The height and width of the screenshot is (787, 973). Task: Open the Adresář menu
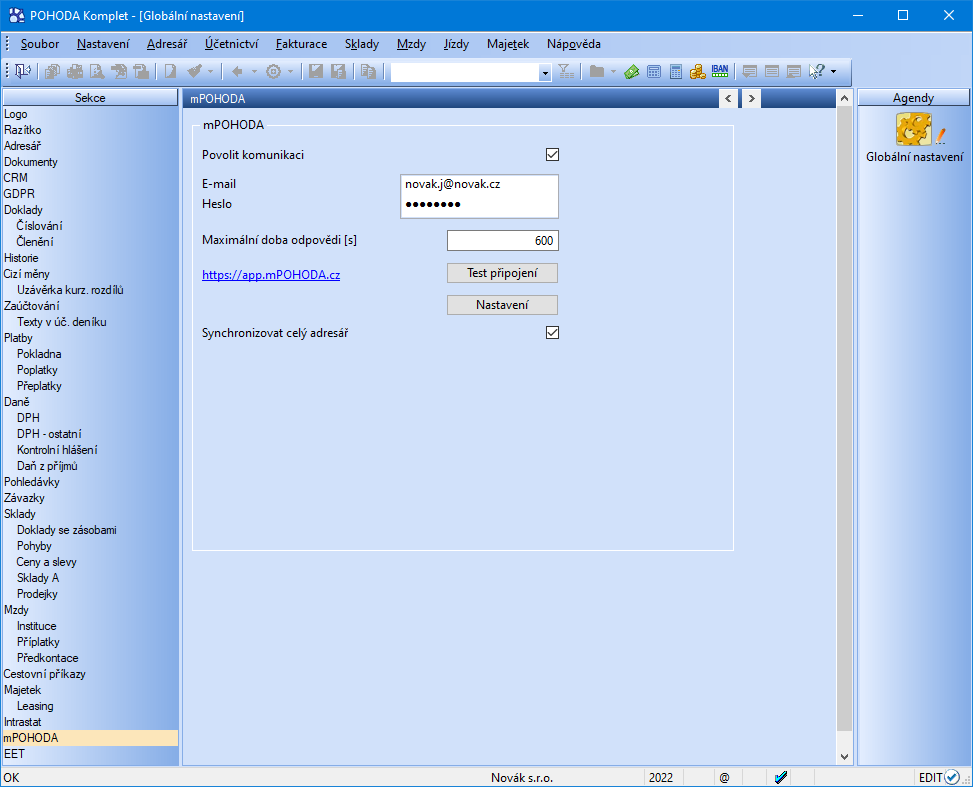tap(167, 44)
